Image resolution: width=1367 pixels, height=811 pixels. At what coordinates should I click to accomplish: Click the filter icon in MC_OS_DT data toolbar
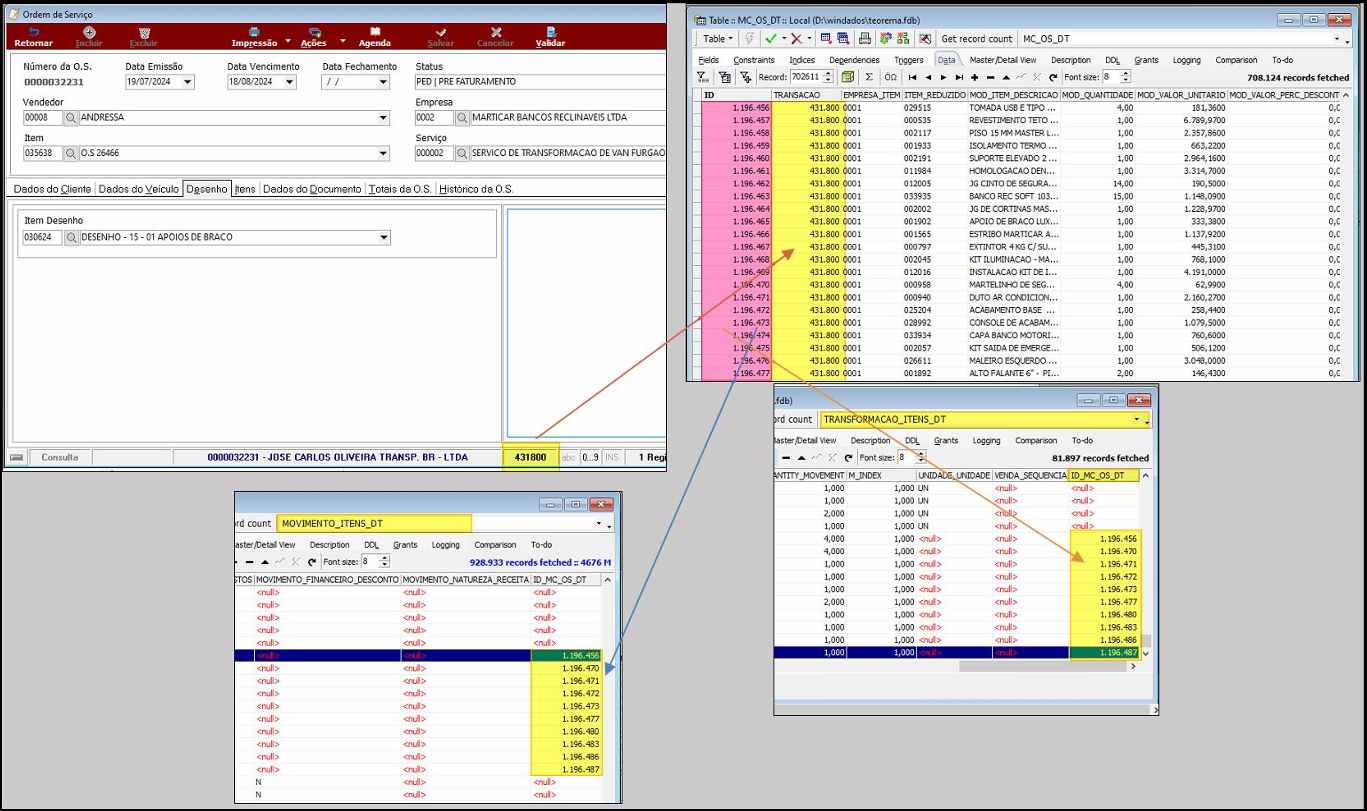[703, 77]
